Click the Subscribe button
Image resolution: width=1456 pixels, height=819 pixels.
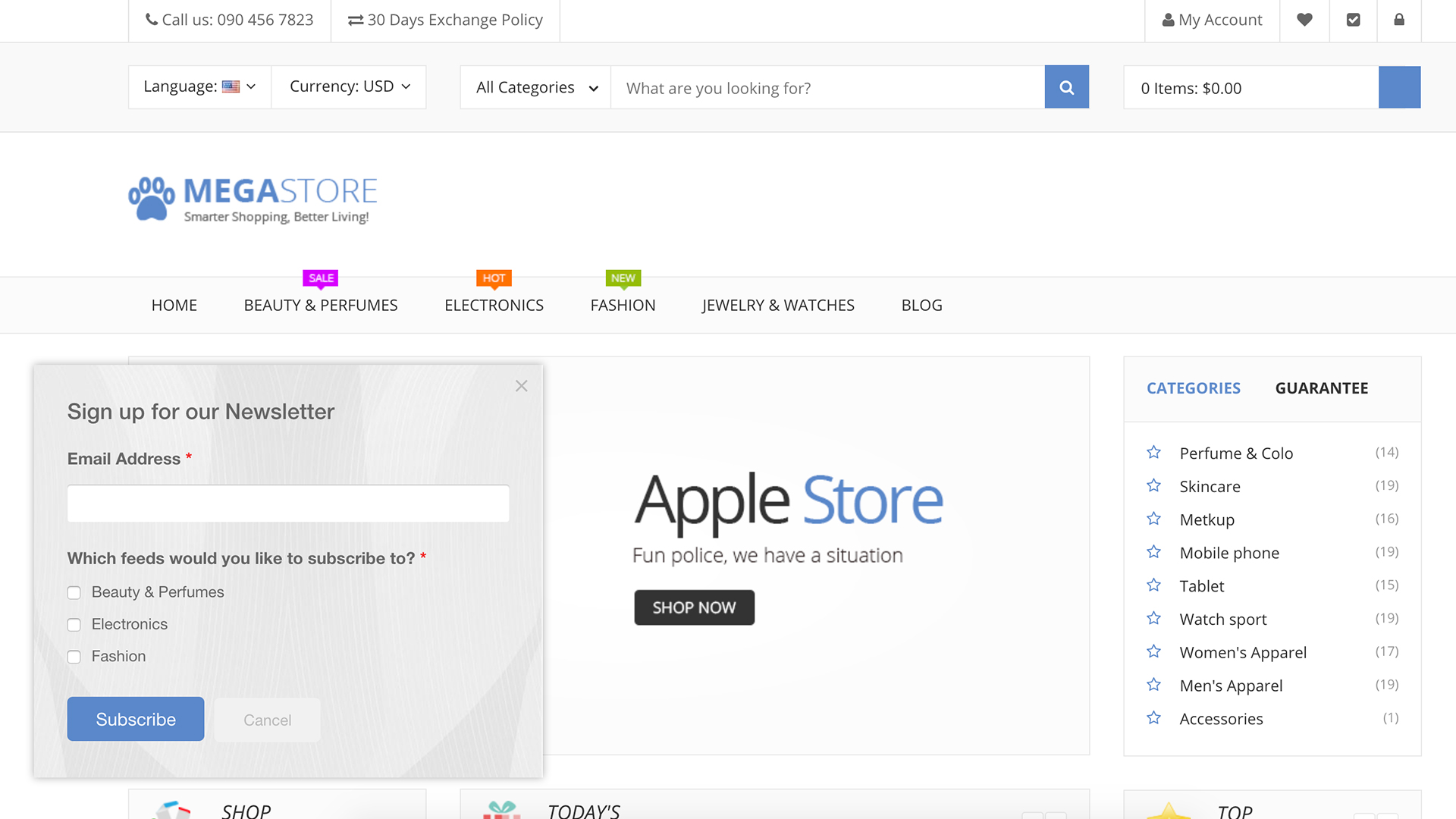(x=136, y=719)
